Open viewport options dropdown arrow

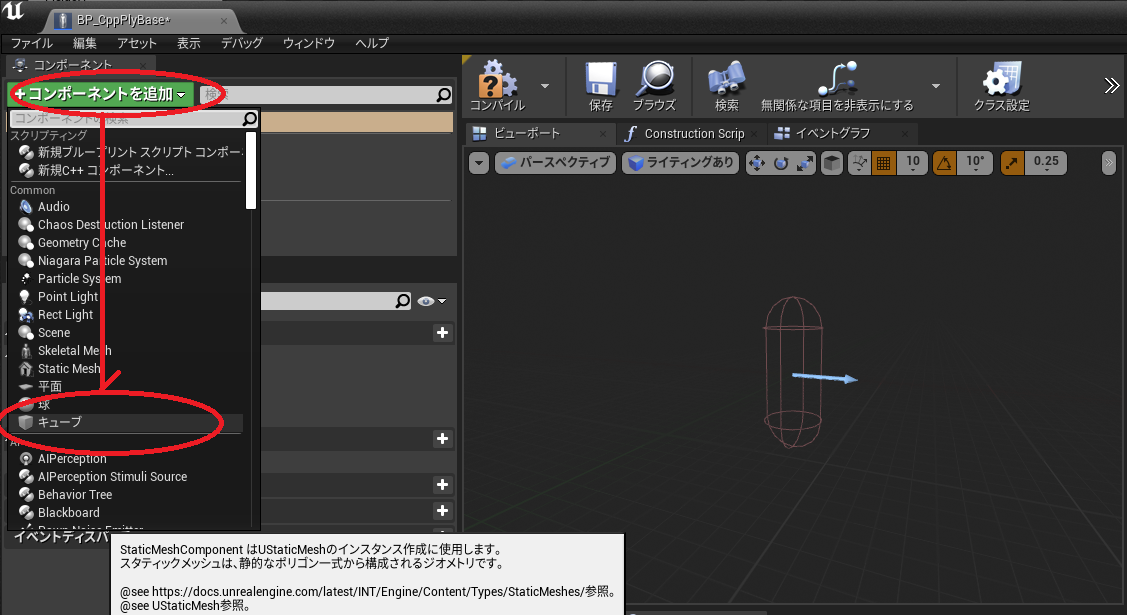pyautogui.click(x=479, y=163)
